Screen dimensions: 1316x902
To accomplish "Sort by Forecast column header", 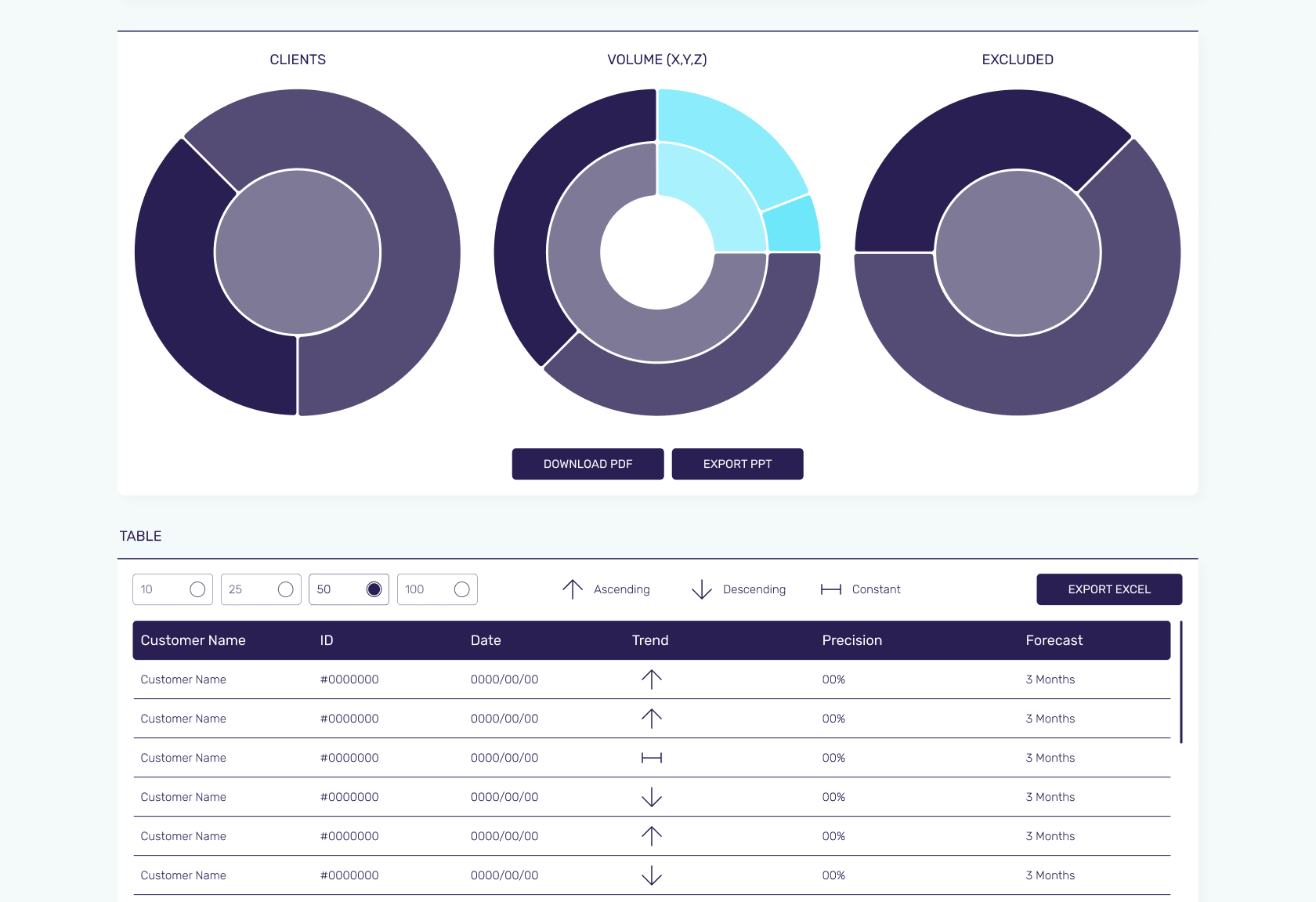I will pyautogui.click(x=1054, y=640).
